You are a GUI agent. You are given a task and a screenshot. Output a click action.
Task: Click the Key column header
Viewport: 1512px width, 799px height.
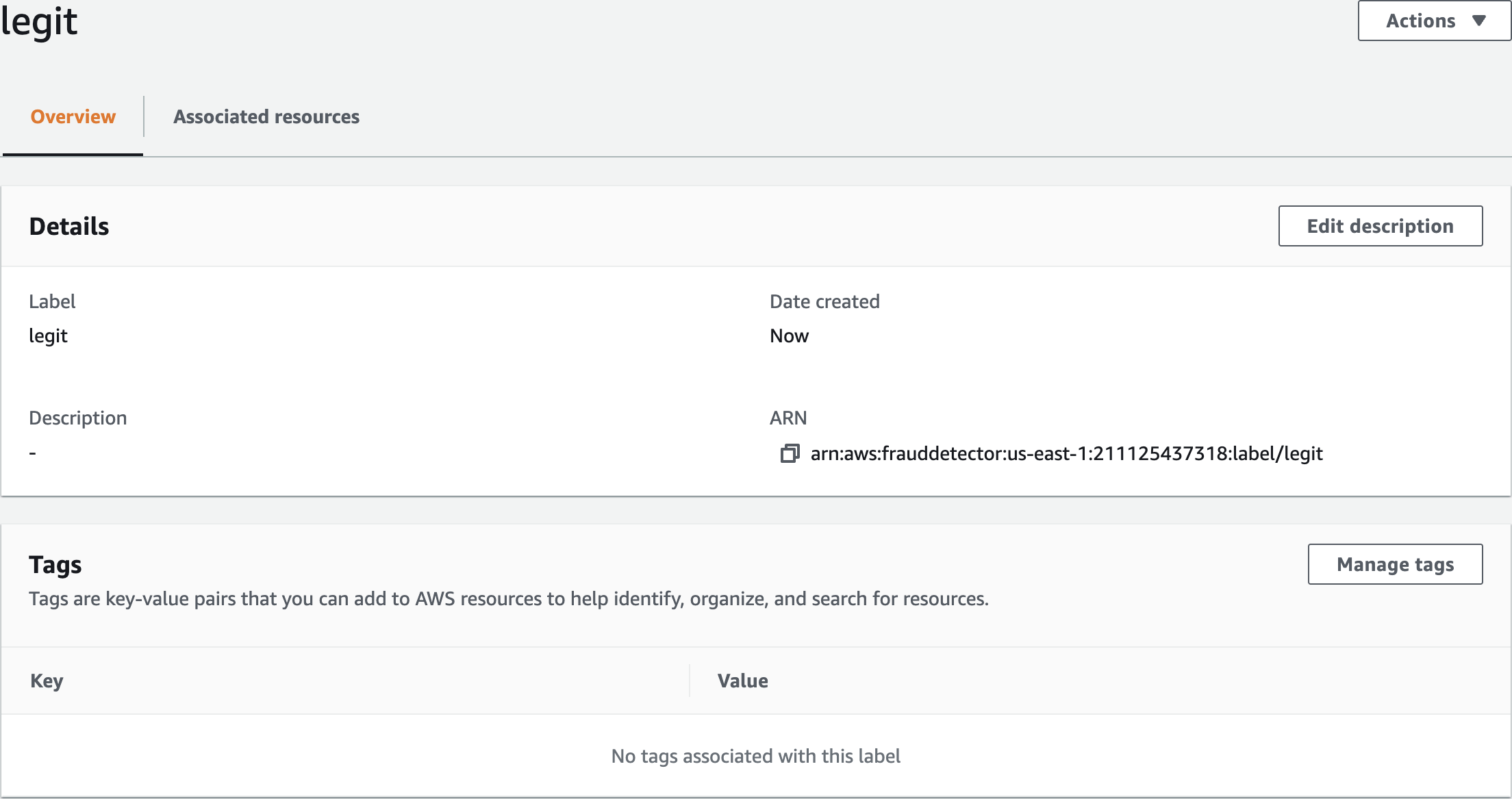click(x=47, y=681)
